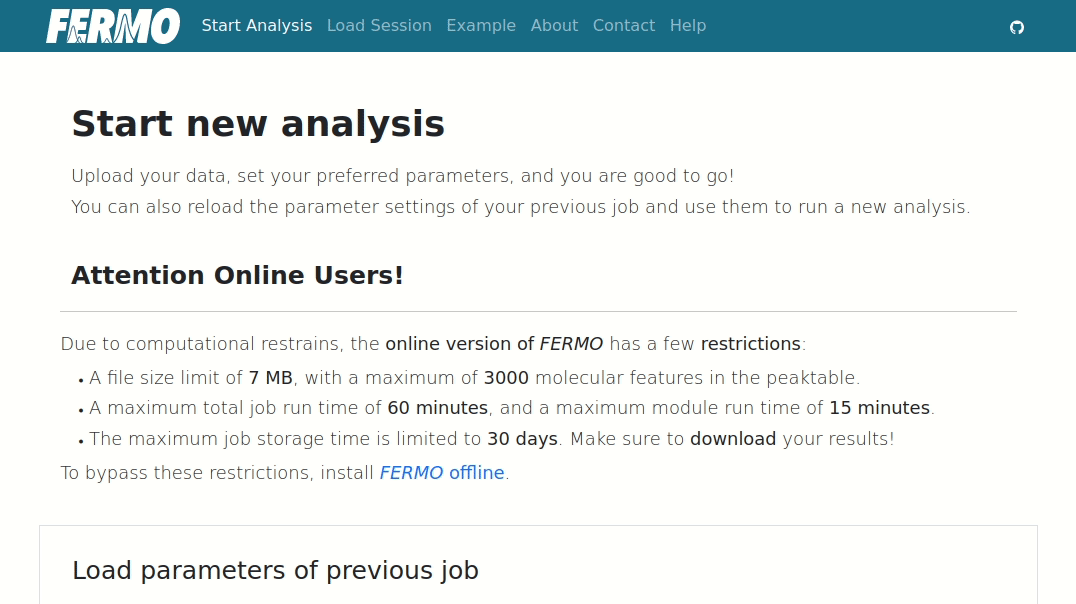Open the Example nav item
The width and height of the screenshot is (1076, 604).
[x=481, y=25]
